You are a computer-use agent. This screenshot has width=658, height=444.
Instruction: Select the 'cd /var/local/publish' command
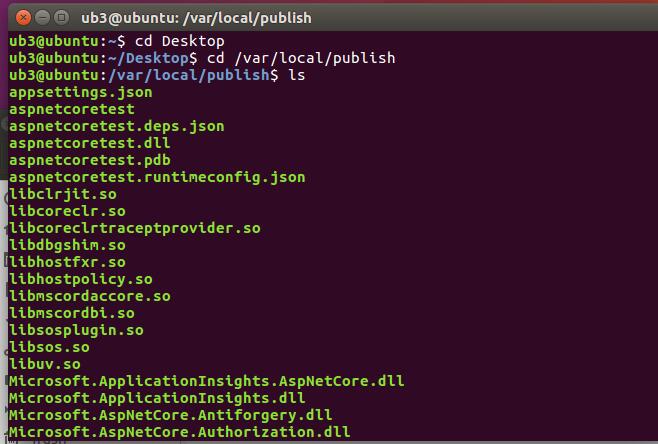pyautogui.click(x=301, y=58)
